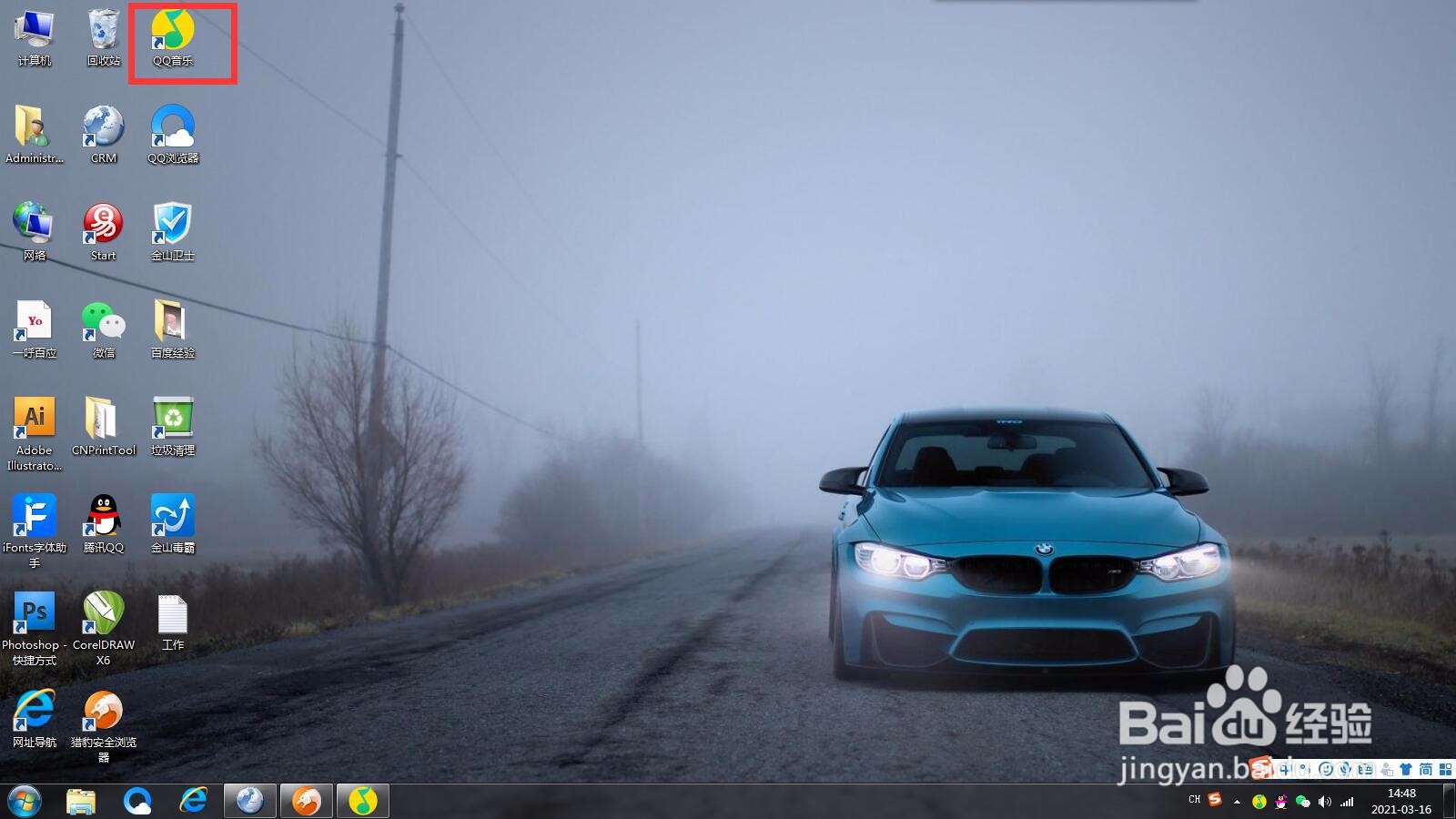Switch to the globe app taskbar button
This screenshot has width=1456, height=819.
tap(250, 801)
